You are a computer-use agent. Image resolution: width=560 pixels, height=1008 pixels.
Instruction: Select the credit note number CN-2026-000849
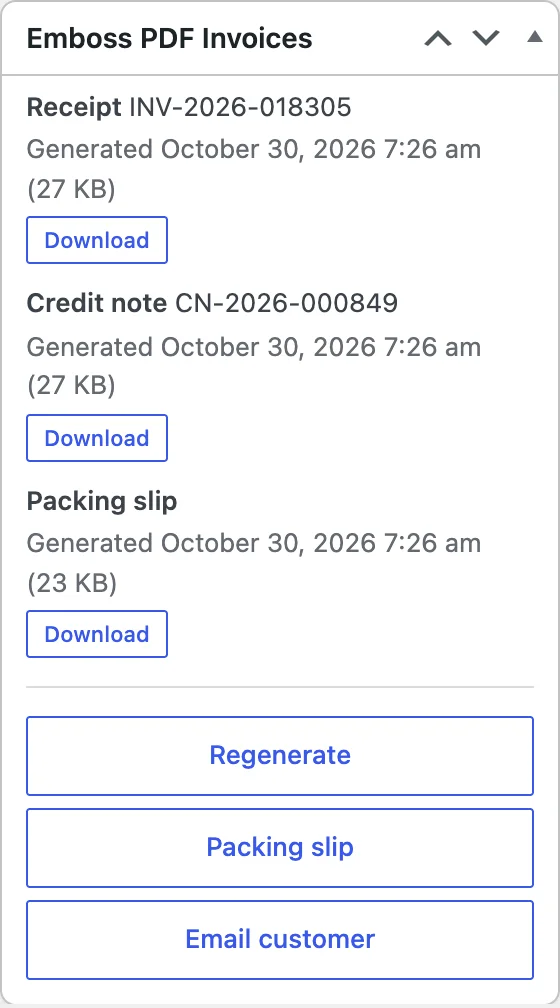click(287, 303)
